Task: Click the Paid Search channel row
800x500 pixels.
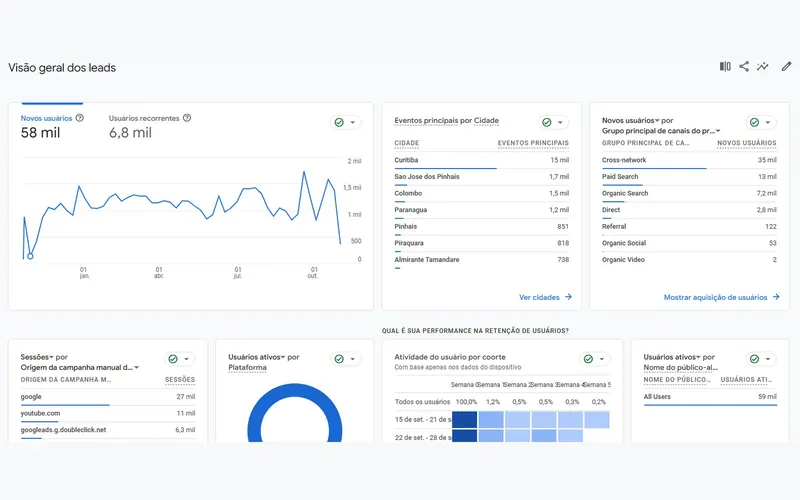Action: pyautogui.click(x=689, y=177)
